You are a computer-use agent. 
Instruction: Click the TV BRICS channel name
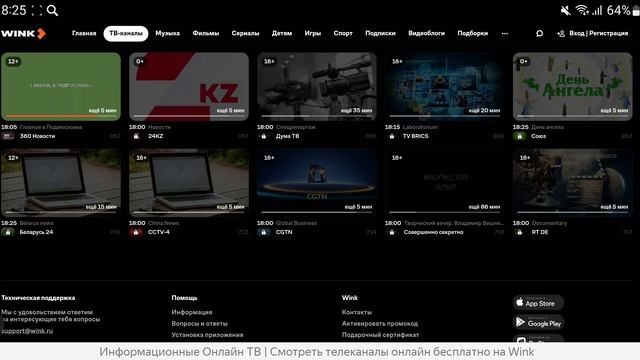pos(416,136)
